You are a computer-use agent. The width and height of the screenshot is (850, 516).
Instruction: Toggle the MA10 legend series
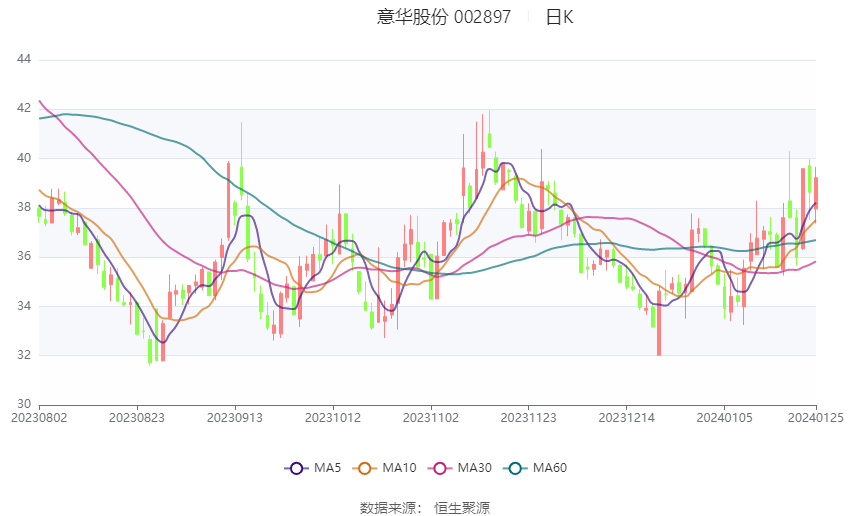(385, 468)
